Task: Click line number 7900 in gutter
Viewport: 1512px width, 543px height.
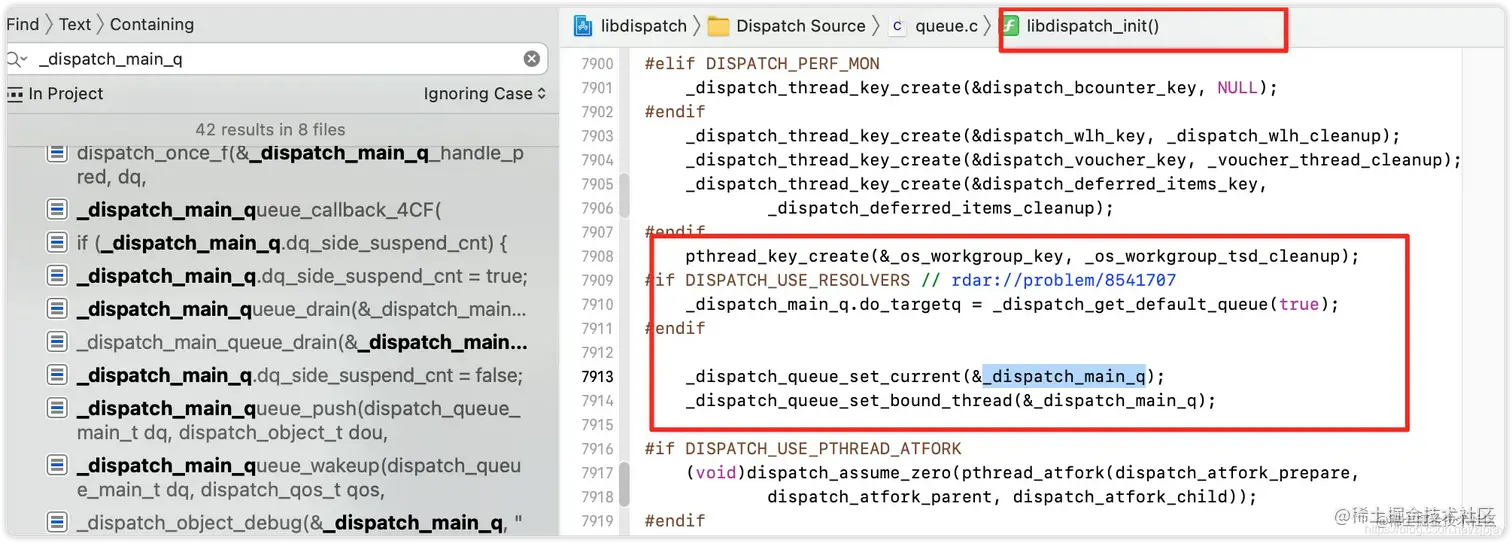Action: [x=597, y=64]
